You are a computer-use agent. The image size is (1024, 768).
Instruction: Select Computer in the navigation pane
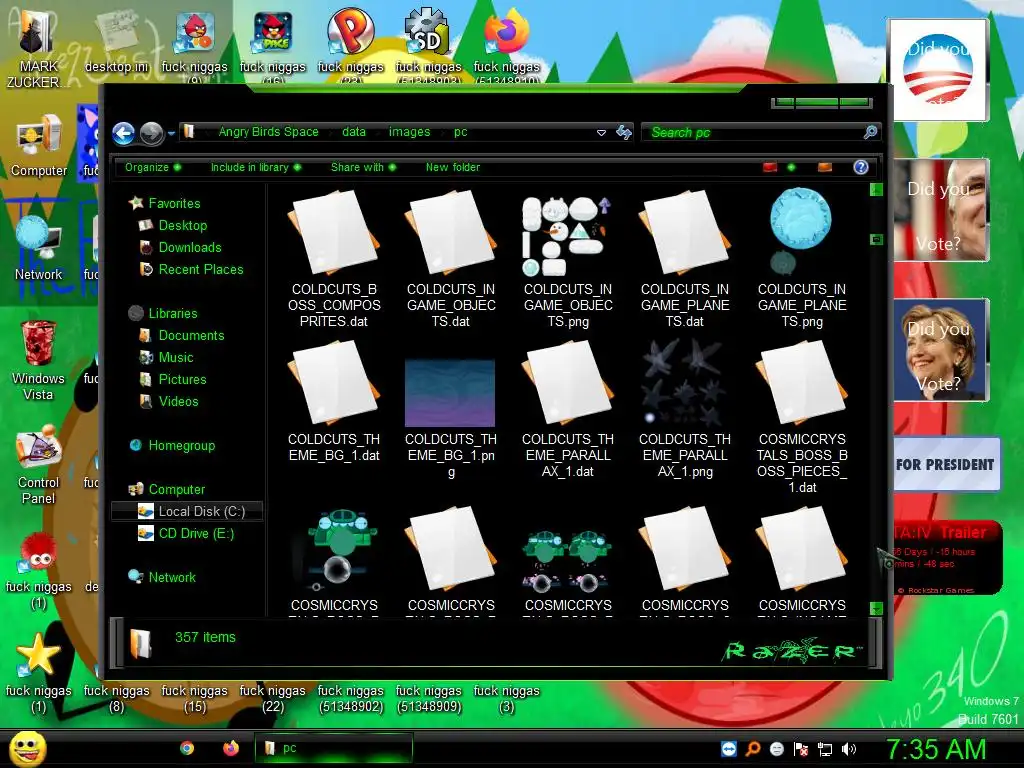click(x=176, y=489)
